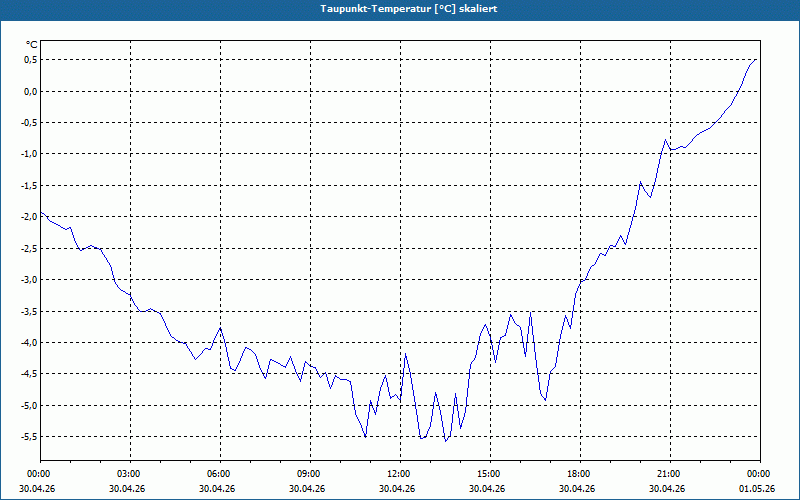
Task: Click the -2,5 y-axis label
Action: pos(30,248)
